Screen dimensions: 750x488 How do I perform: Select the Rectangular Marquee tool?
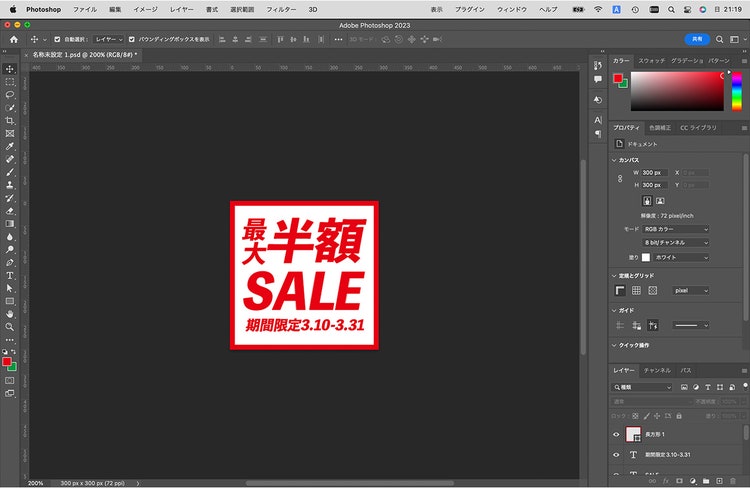click(10, 82)
